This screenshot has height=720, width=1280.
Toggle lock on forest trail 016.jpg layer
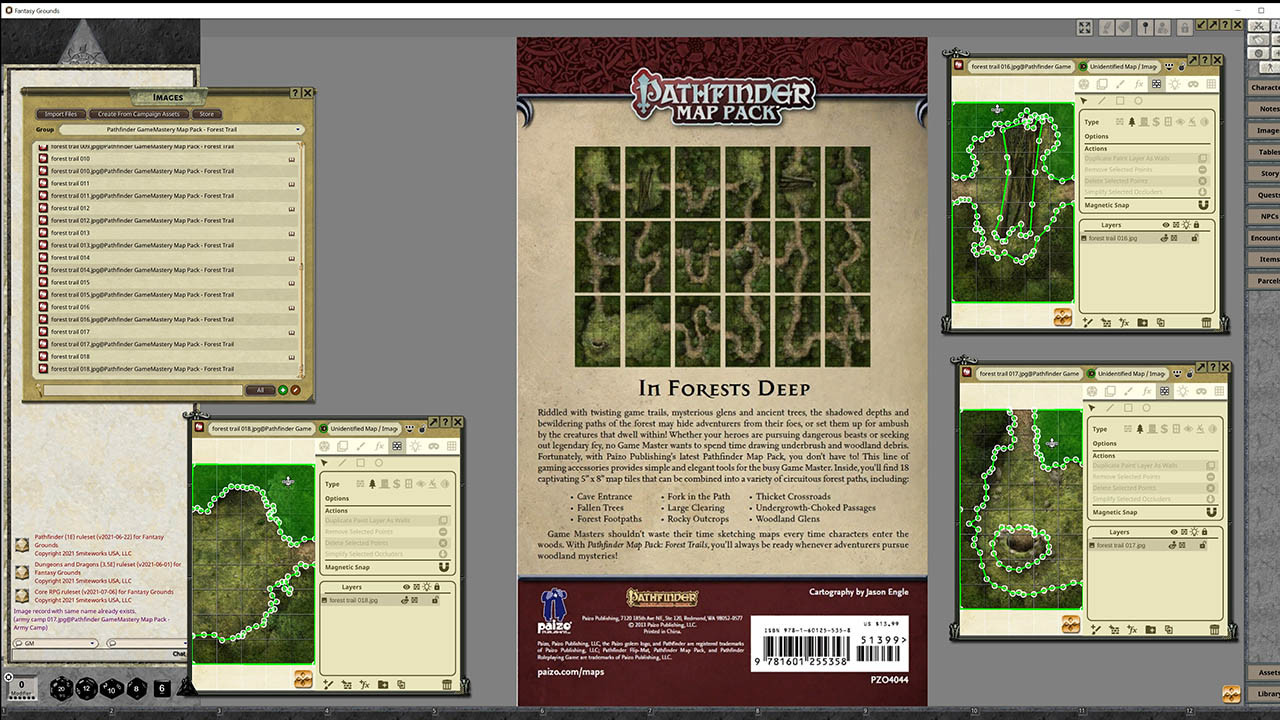click(1196, 238)
